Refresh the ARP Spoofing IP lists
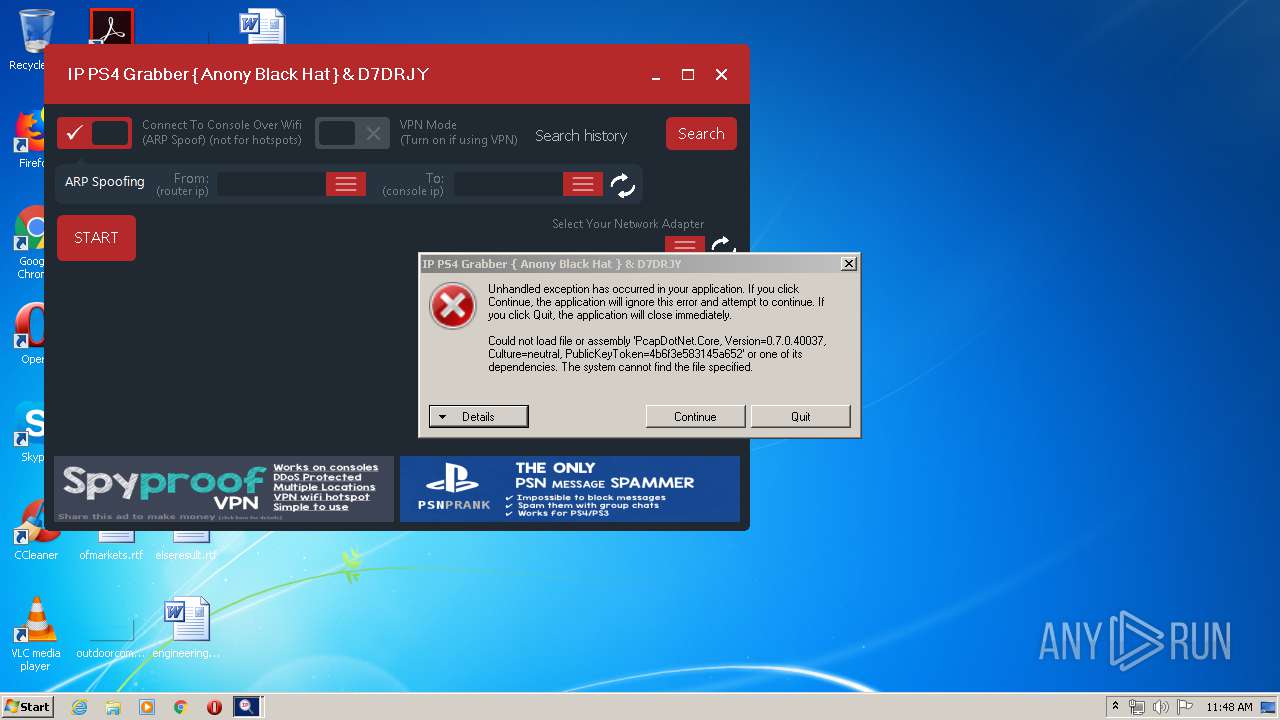The height and width of the screenshot is (720, 1280). 622,185
